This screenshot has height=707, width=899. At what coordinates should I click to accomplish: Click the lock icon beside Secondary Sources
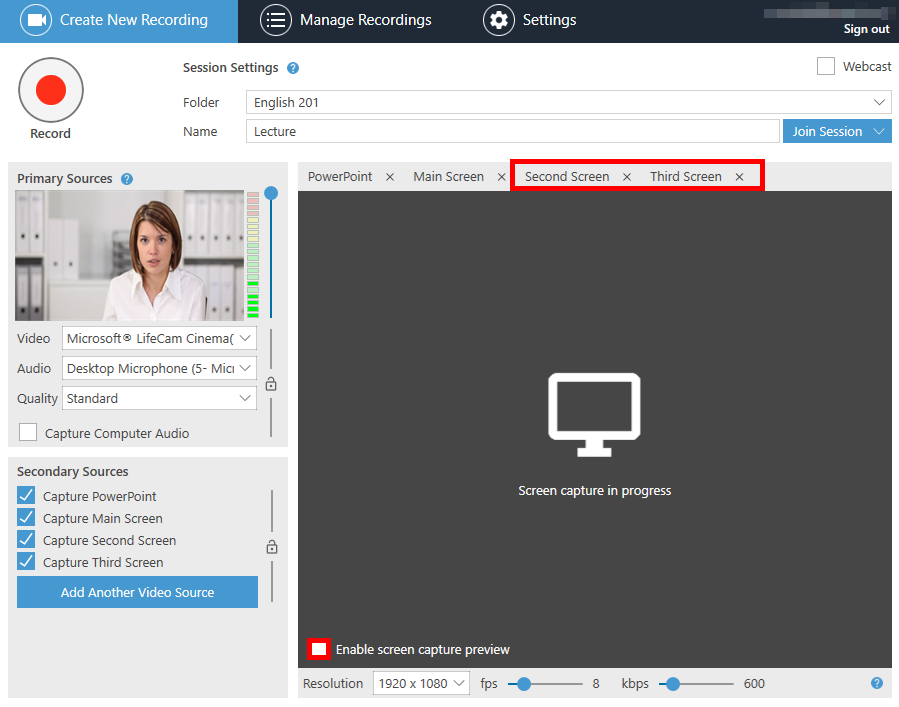269,548
